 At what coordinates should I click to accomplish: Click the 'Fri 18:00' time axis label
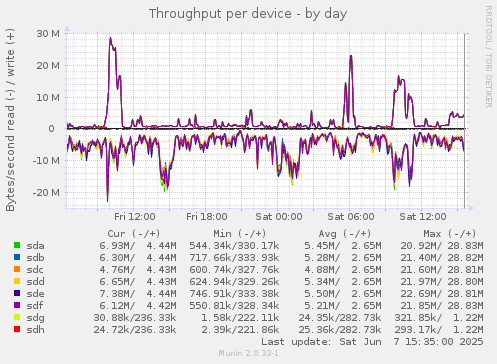click(207, 217)
